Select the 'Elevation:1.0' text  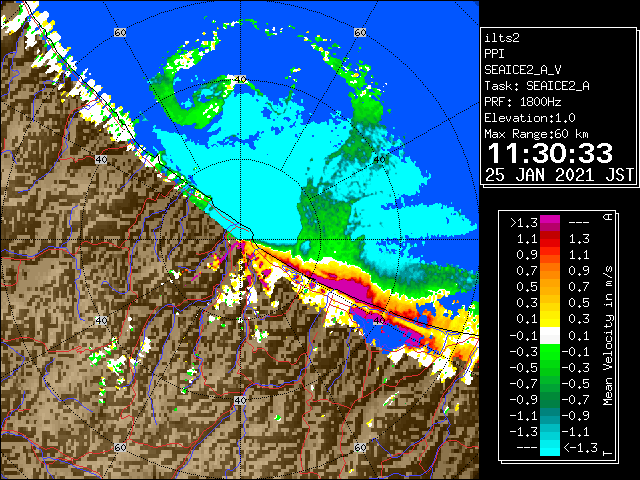pyautogui.click(x=530, y=118)
